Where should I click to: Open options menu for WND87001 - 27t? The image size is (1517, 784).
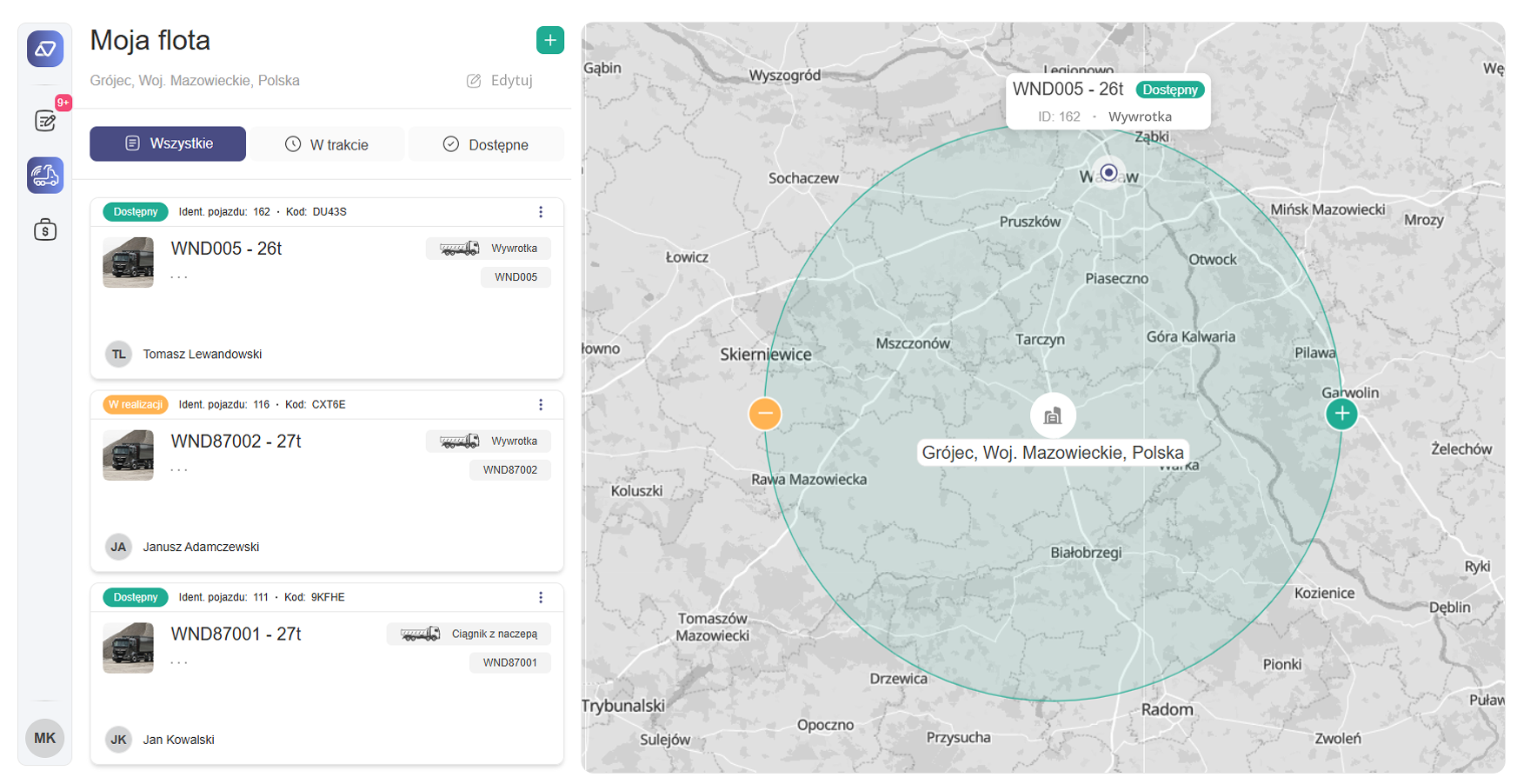click(x=541, y=598)
